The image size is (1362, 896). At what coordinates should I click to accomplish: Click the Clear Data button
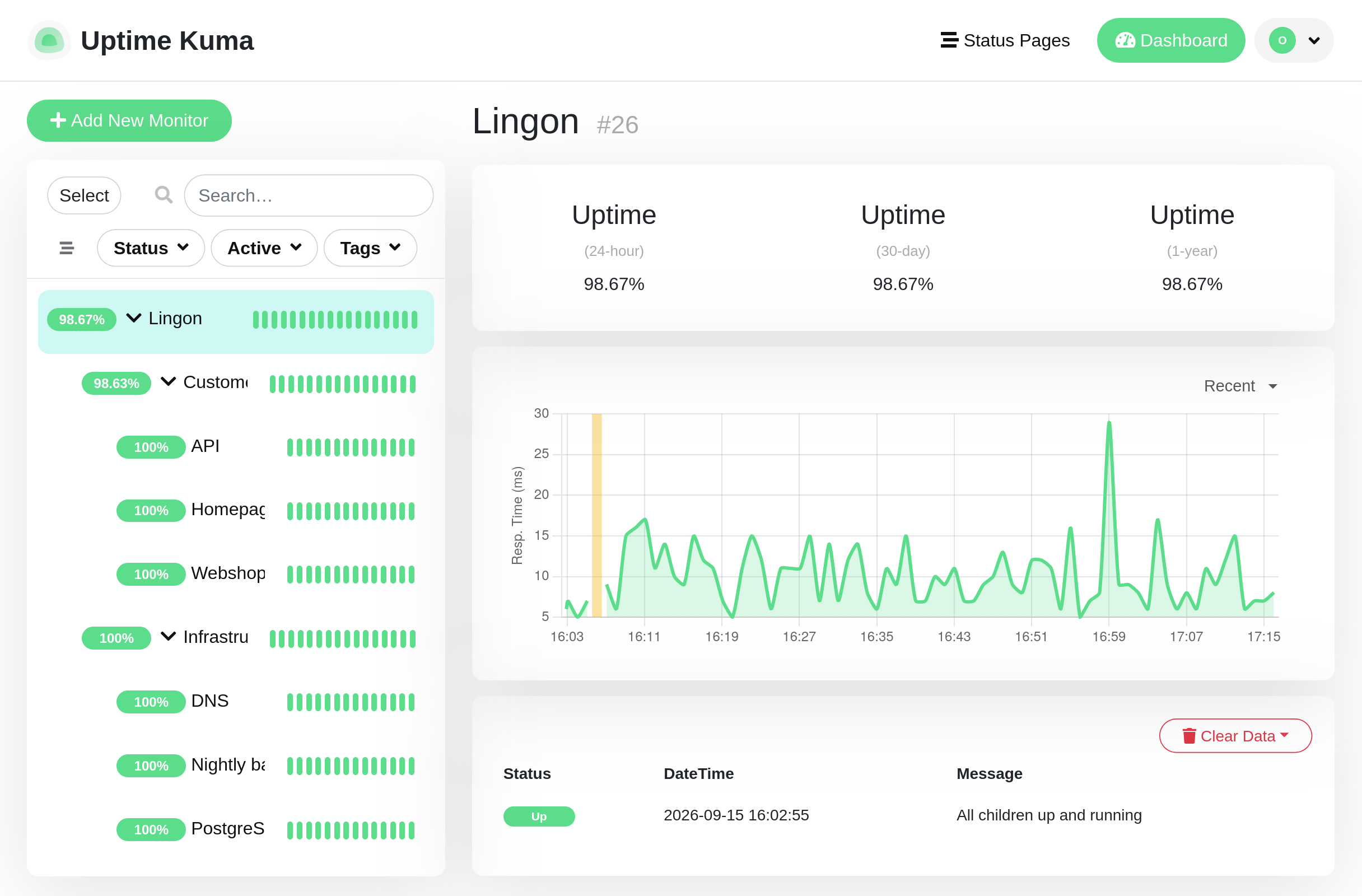[x=1235, y=736]
